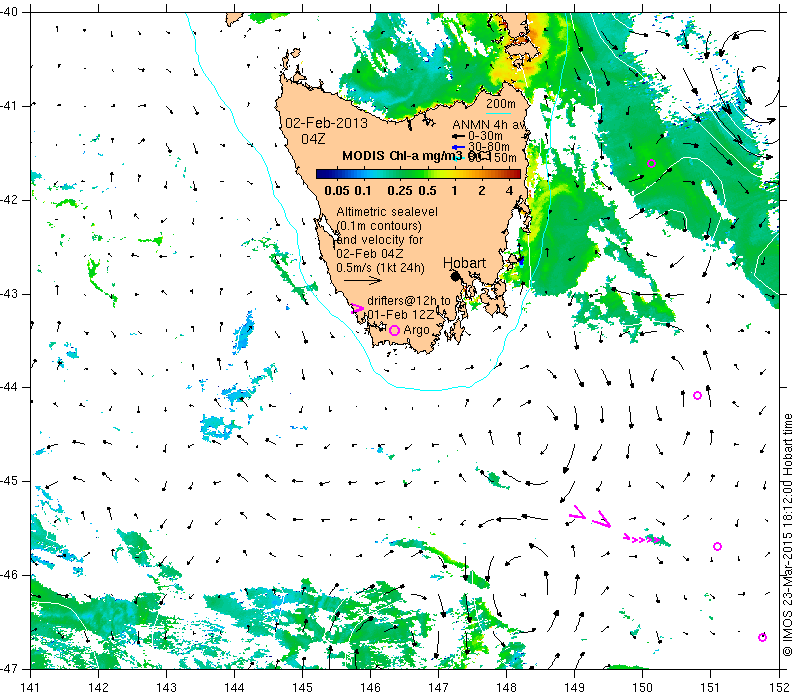Click the blue ANMN mooring marker east of Hobart

[520, 261]
